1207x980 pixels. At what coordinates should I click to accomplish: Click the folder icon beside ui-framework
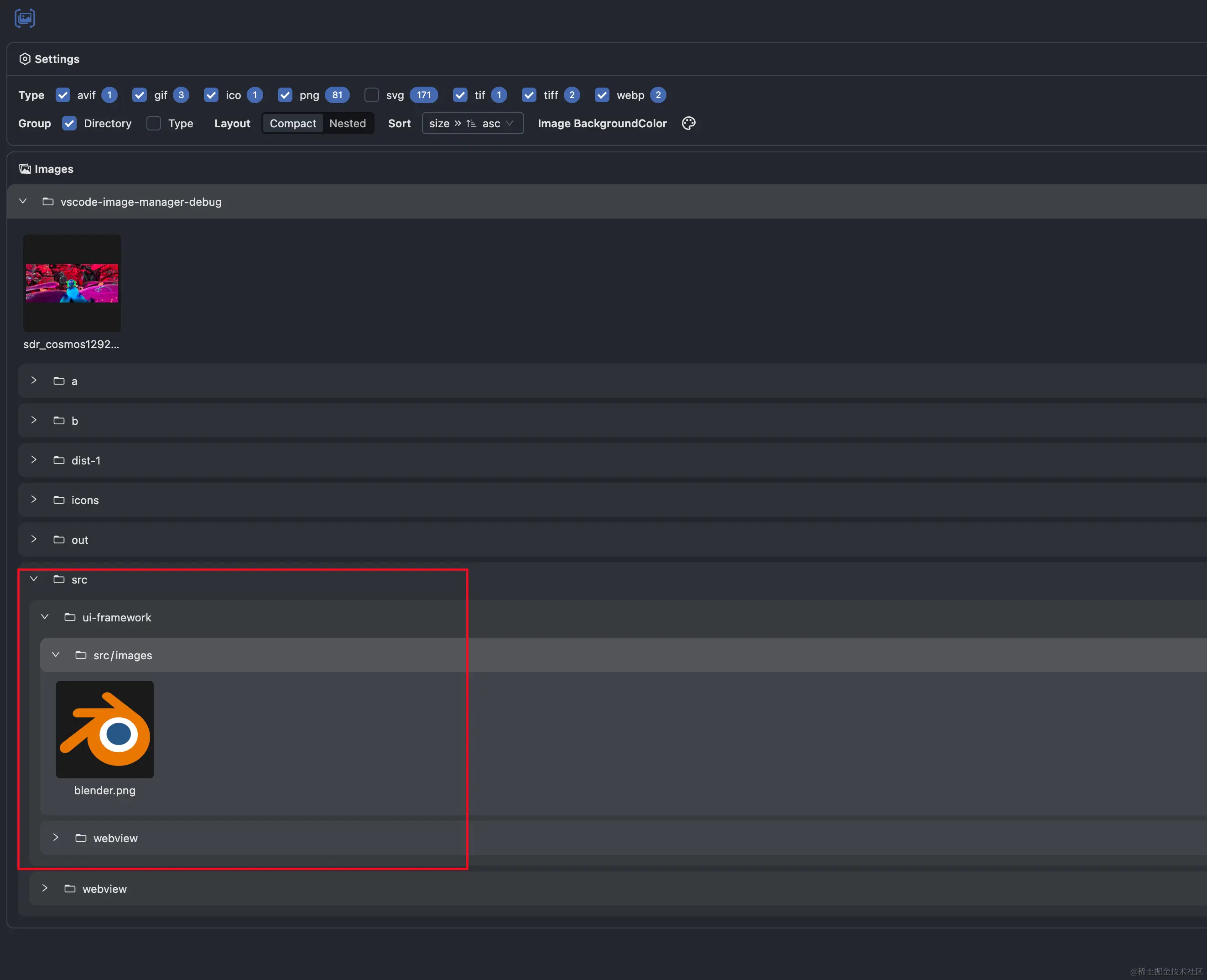(70, 617)
